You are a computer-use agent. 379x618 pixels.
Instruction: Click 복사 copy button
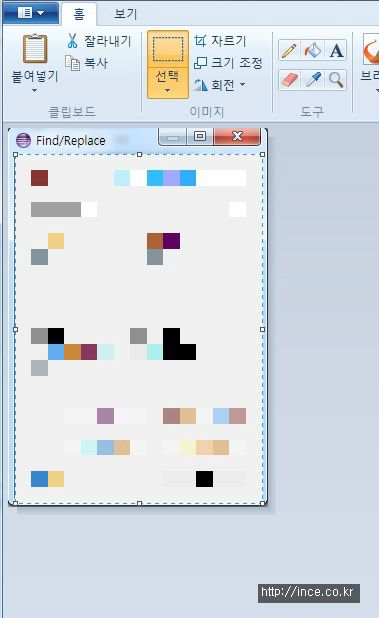pos(87,63)
